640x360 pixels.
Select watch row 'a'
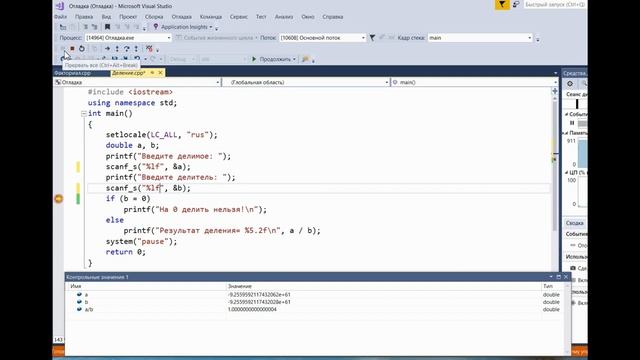click(x=314, y=294)
